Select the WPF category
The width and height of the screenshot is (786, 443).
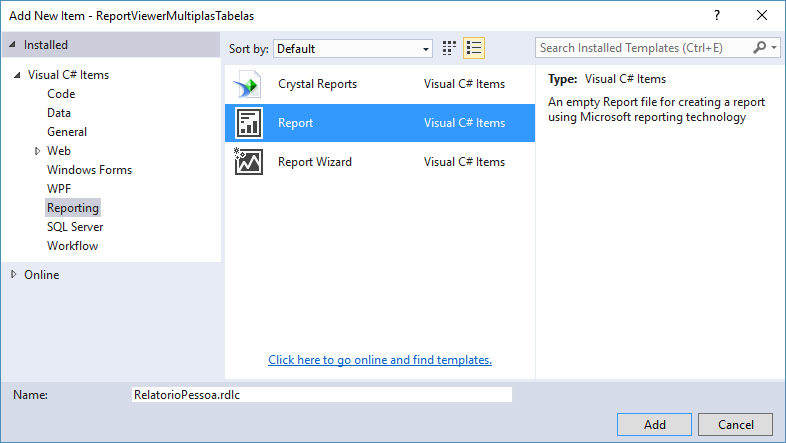pyautogui.click(x=59, y=189)
